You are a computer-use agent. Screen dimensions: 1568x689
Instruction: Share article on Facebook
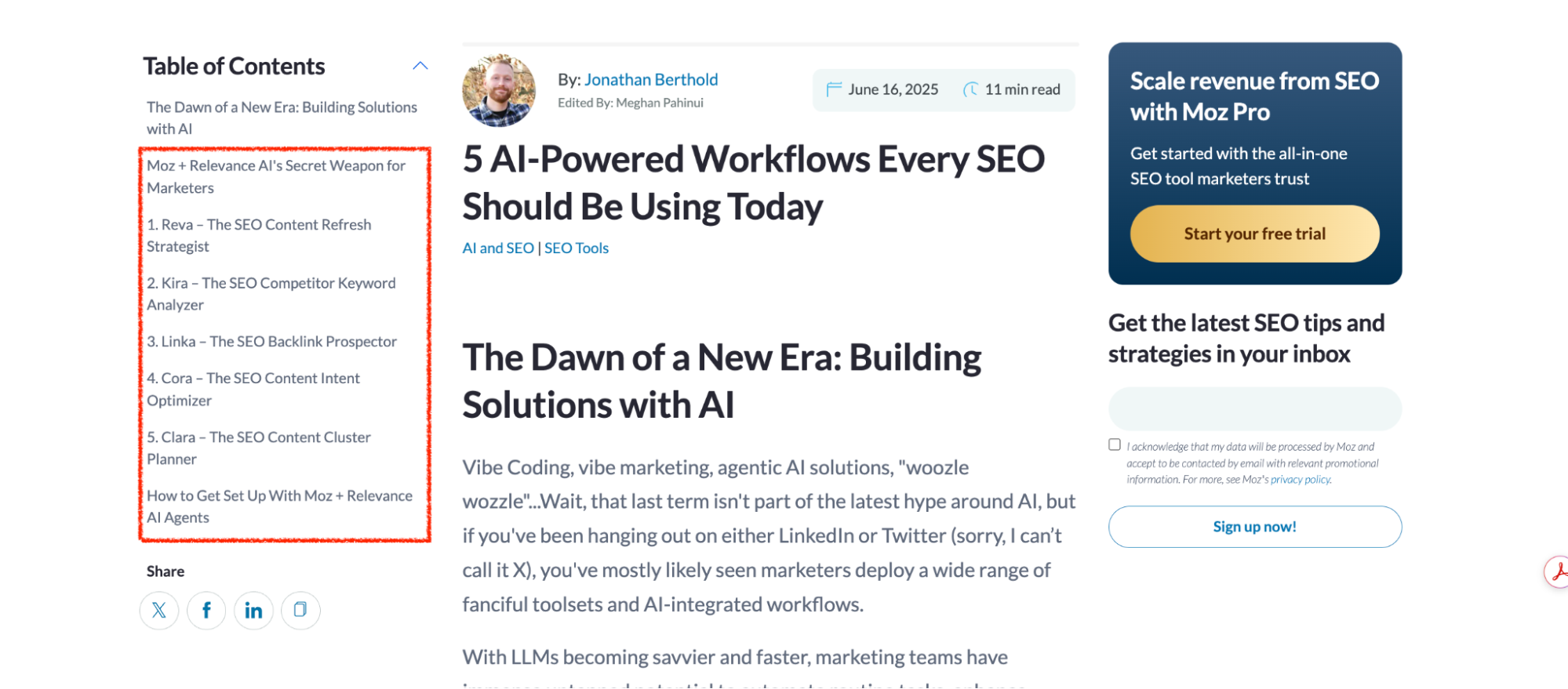206,610
